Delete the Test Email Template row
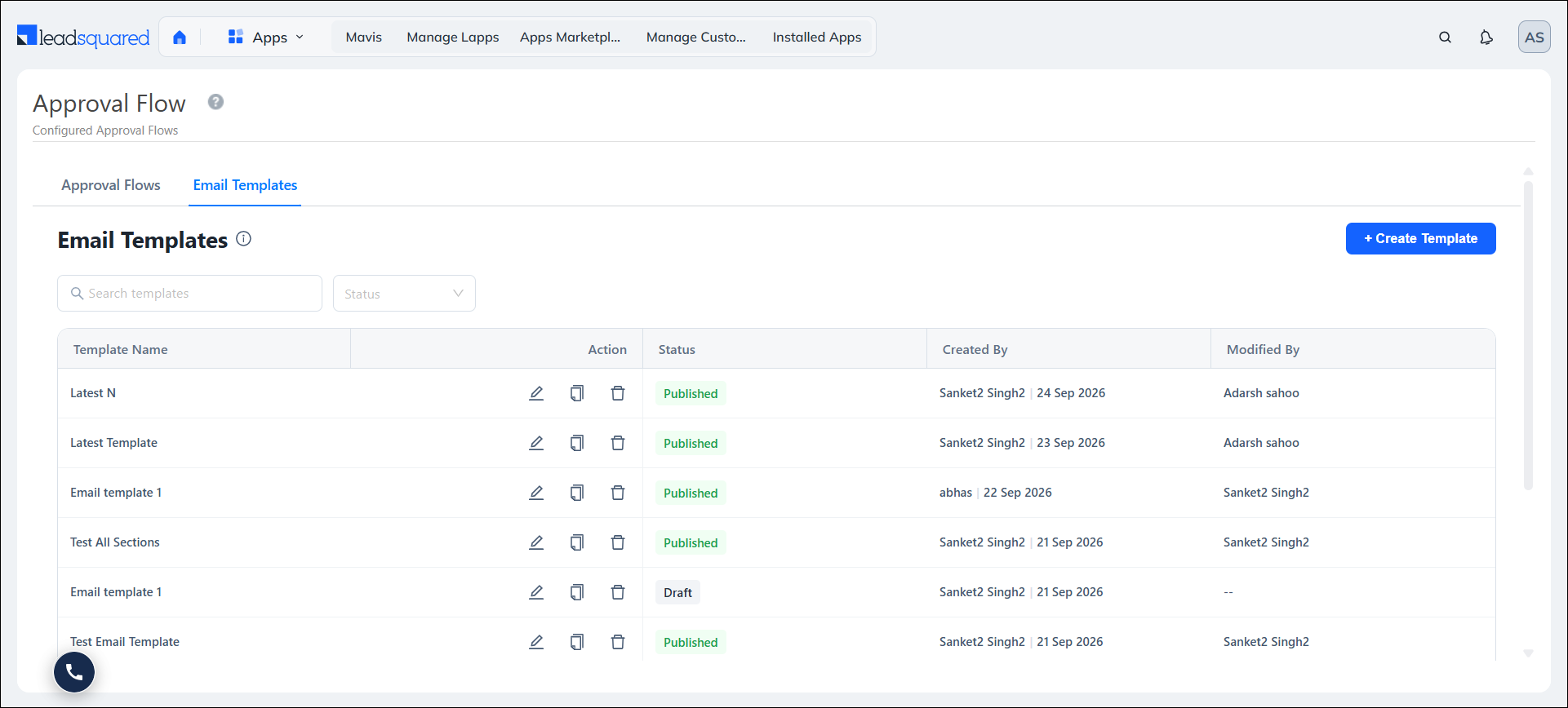Viewport: 1568px width, 708px height. (618, 642)
